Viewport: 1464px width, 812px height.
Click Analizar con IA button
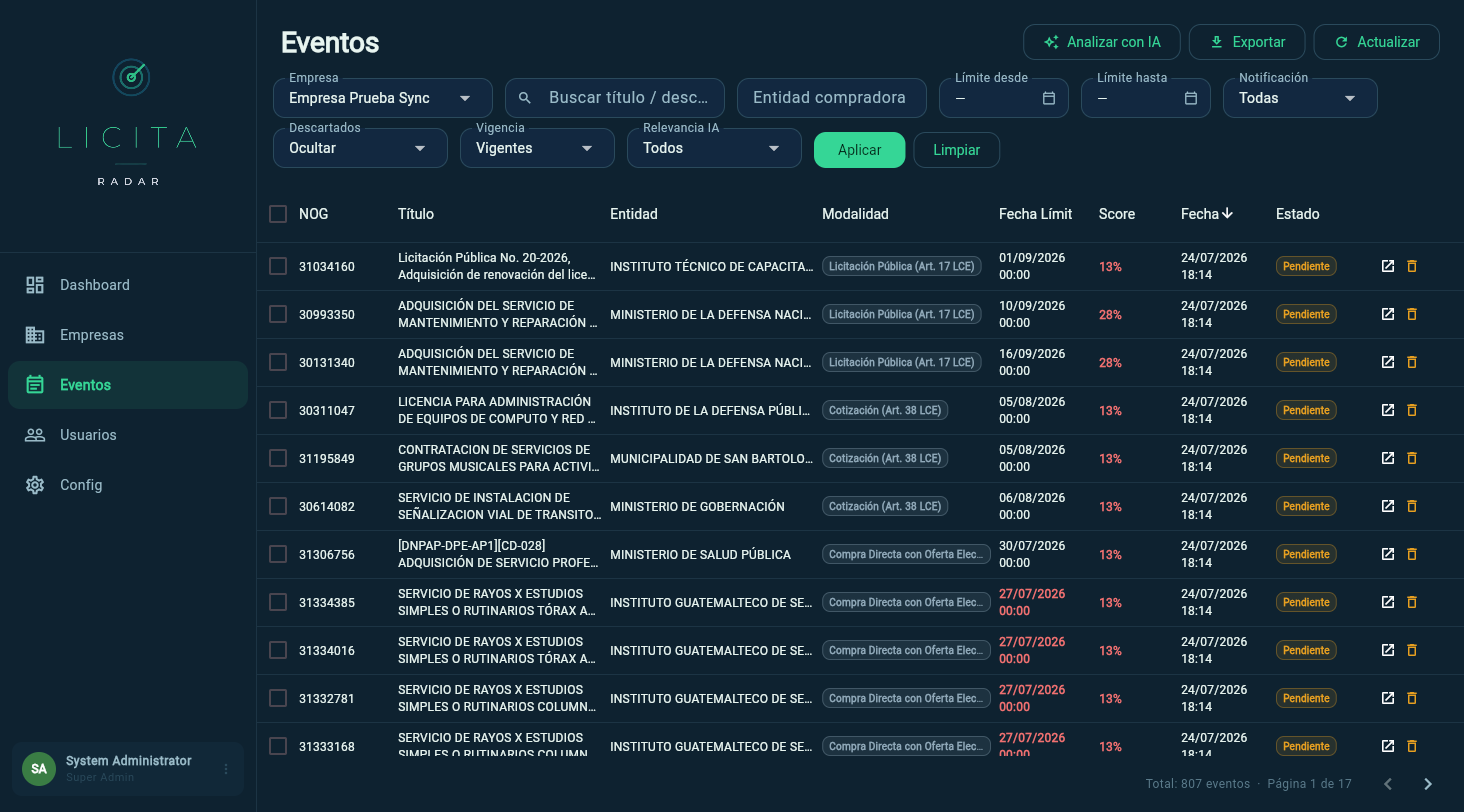(x=1102, y=42)
